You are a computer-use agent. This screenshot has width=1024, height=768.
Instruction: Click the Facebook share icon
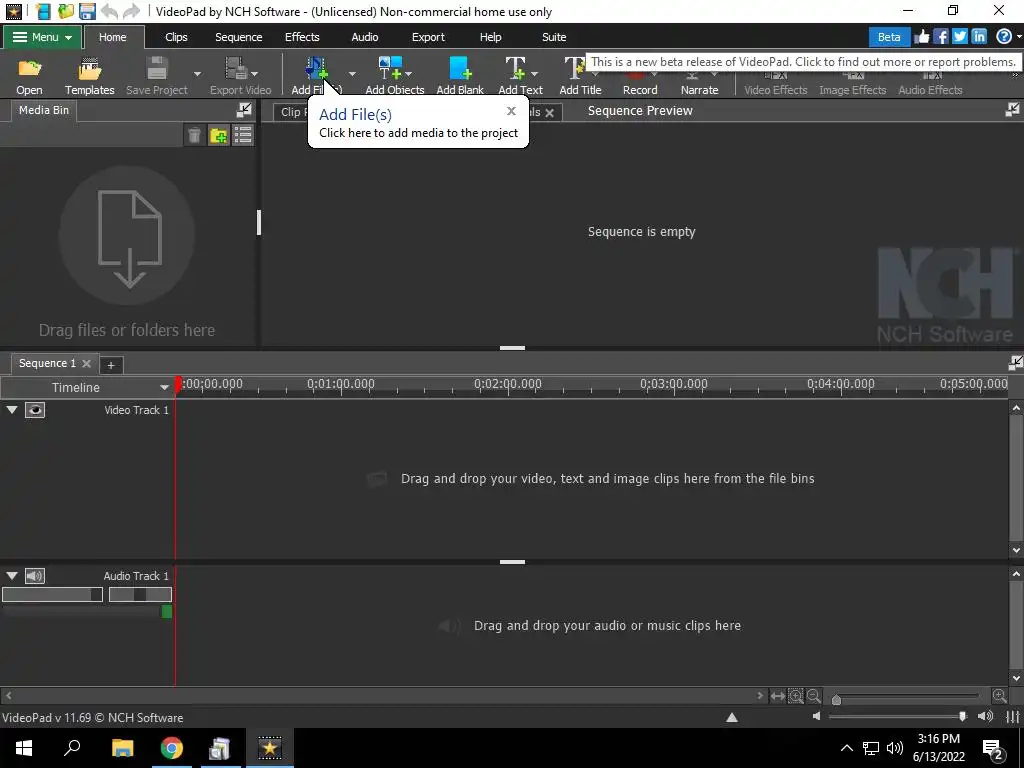pos(941,37)
